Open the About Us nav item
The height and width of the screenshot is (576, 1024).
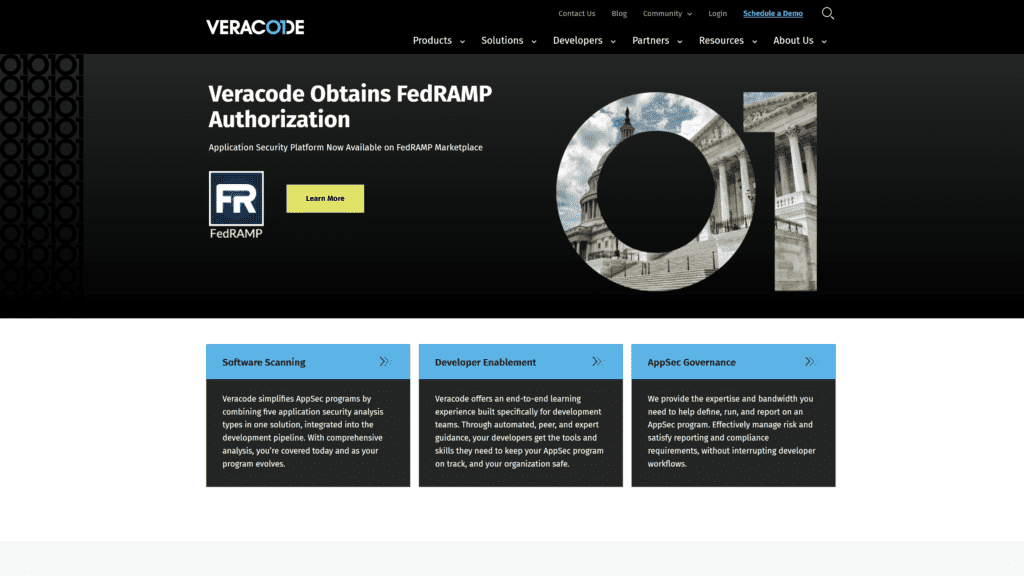(x=793, y=40)
